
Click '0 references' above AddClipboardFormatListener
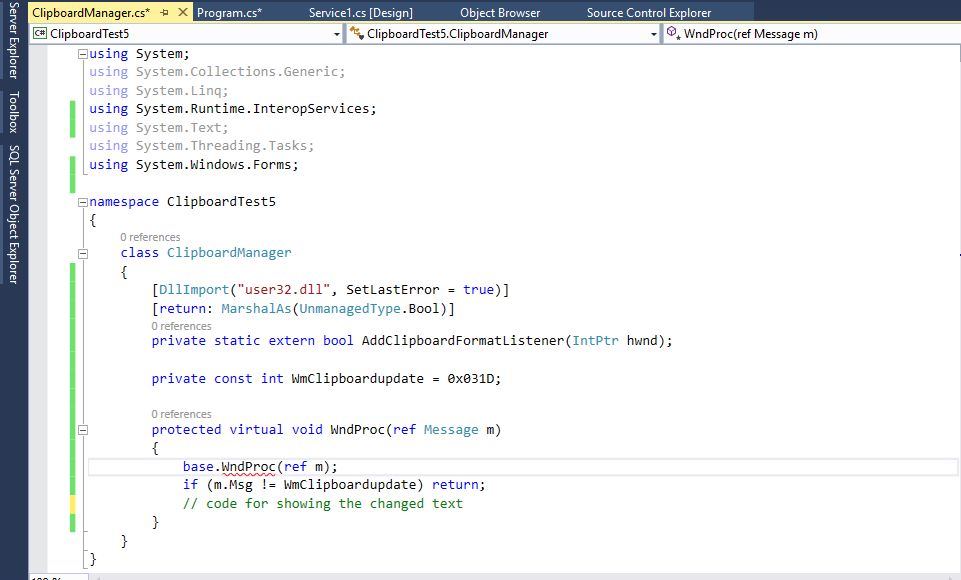point(181,326)
